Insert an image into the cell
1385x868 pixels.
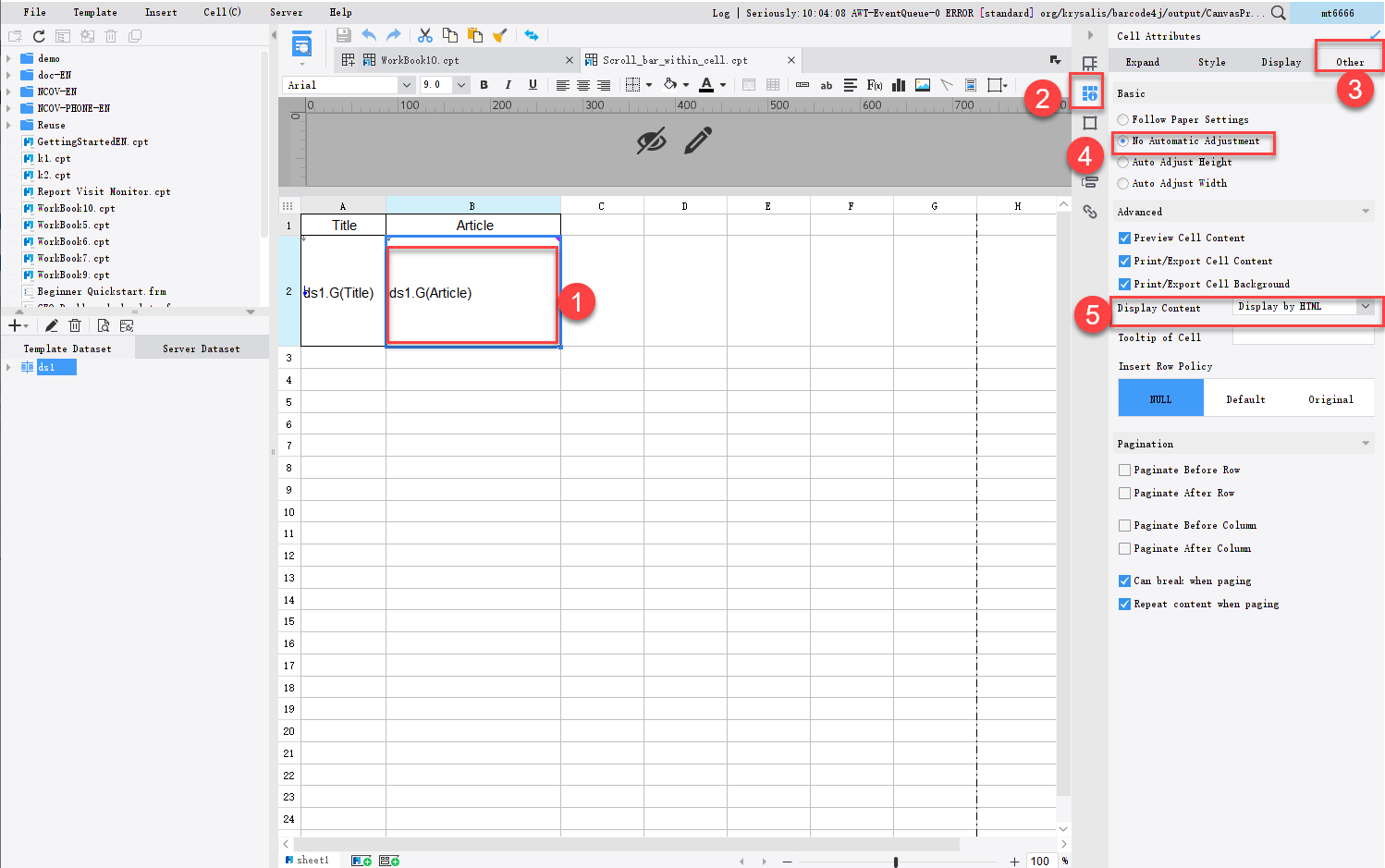point(923,85)
